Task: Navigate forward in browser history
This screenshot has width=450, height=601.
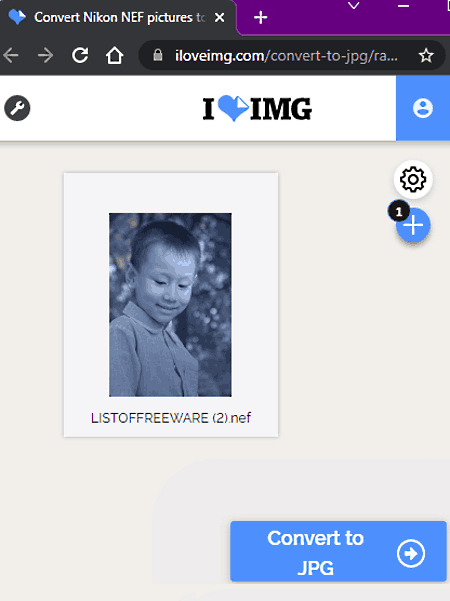Action: click(x=45, y=56)
